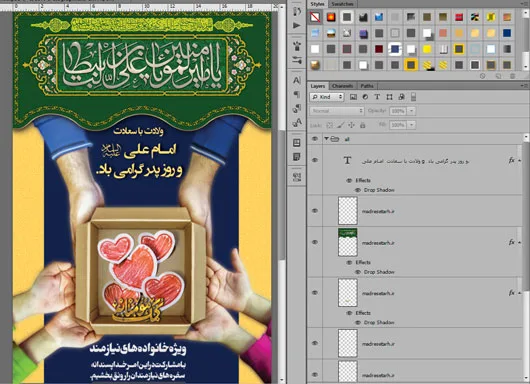Filter layers by adjustment layers icon
The height and width of the screenshot is (384, 530).
click(365, 97)
